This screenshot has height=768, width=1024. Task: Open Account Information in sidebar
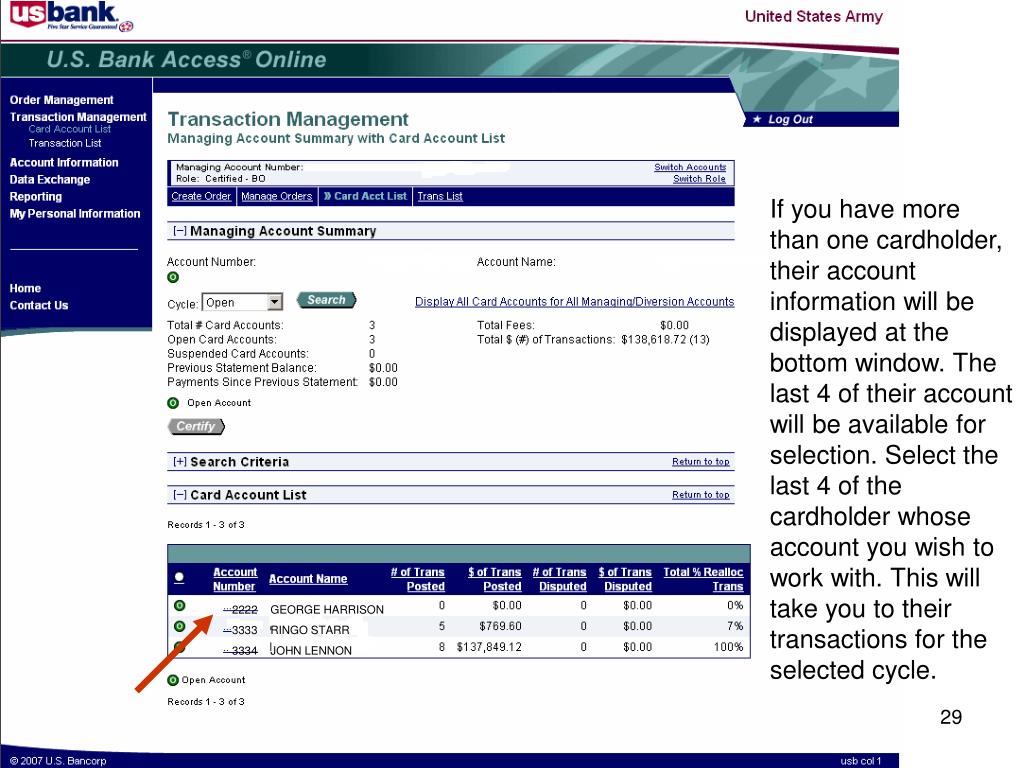tap(64, 163)
